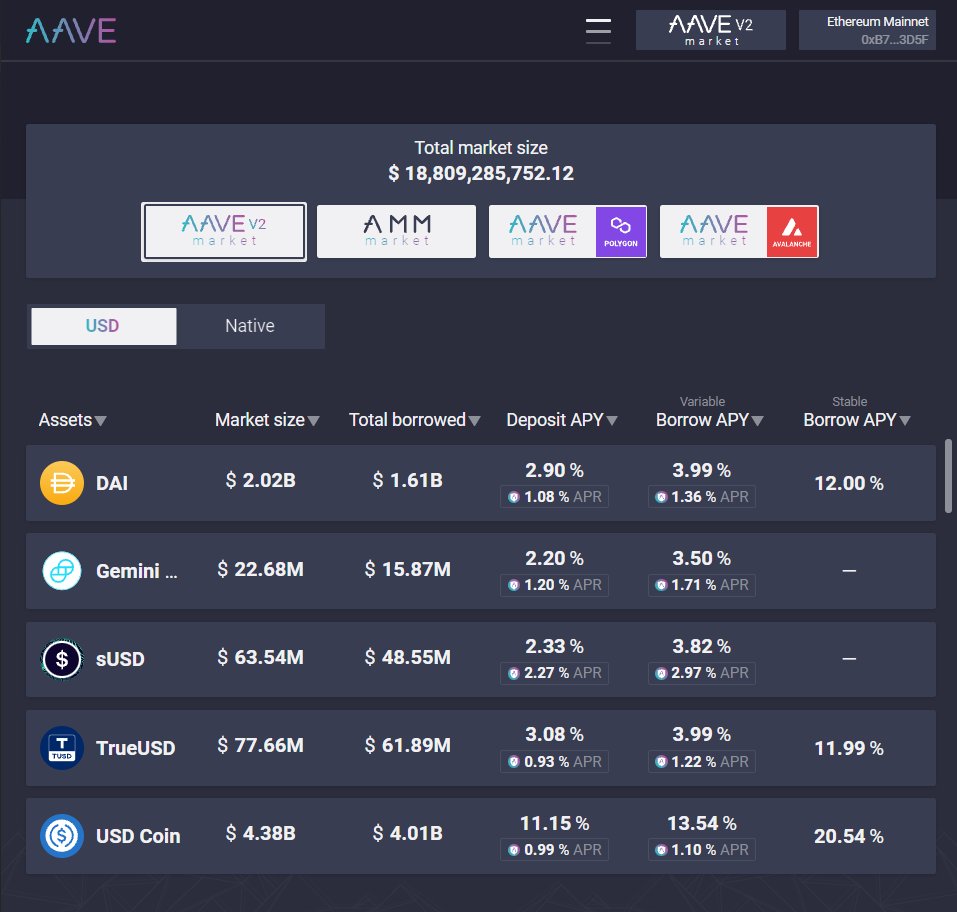Click the Gemini dollar token icon
Viewport: 957px width, 912px height.
pyautogui.click(x=62, y=571)
